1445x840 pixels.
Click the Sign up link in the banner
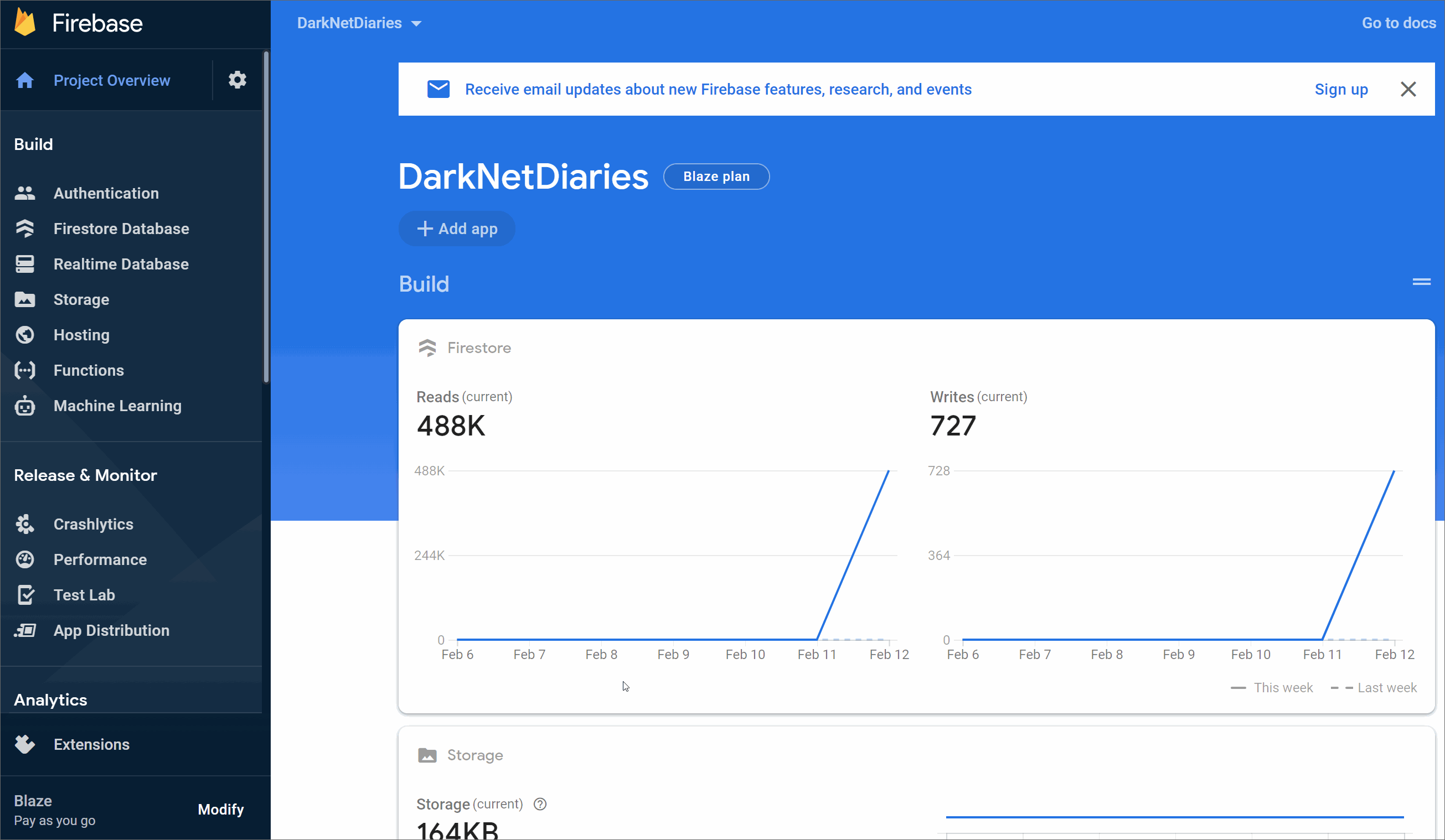pyautogui.click(x=1341, y=90)
